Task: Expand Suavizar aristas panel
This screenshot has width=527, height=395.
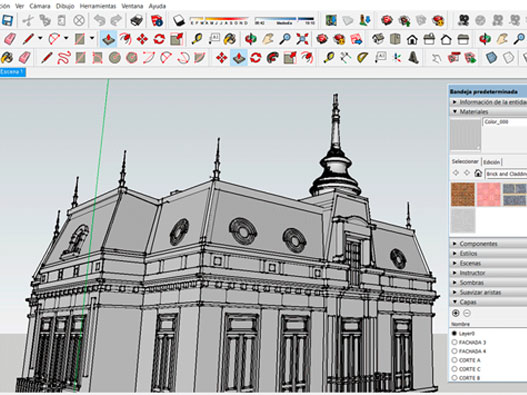Action: point(488,292)
